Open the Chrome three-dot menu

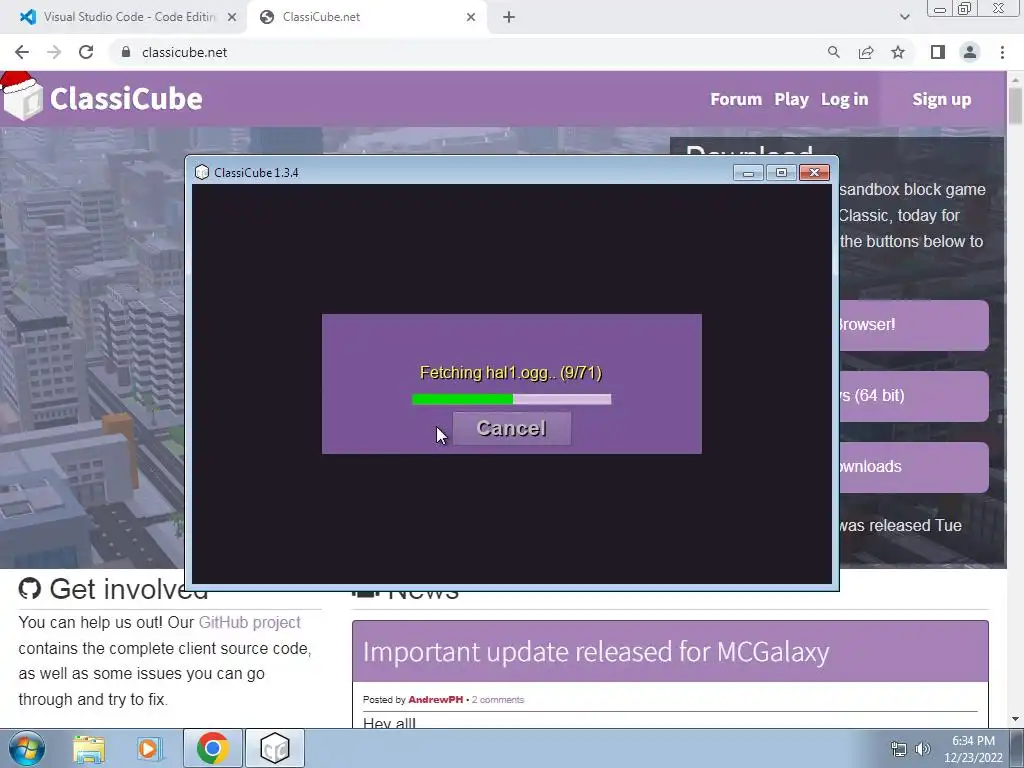pos(1002,52)
